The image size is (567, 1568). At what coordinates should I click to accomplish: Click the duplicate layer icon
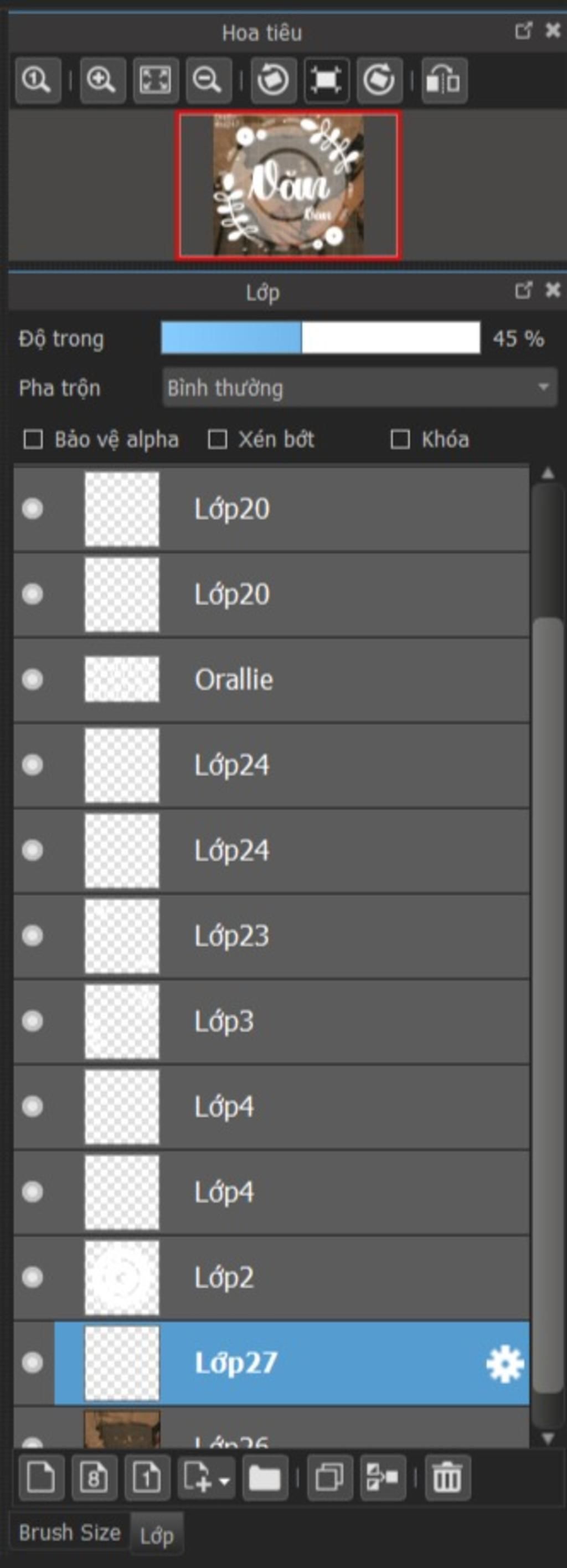pos(330,1477)
